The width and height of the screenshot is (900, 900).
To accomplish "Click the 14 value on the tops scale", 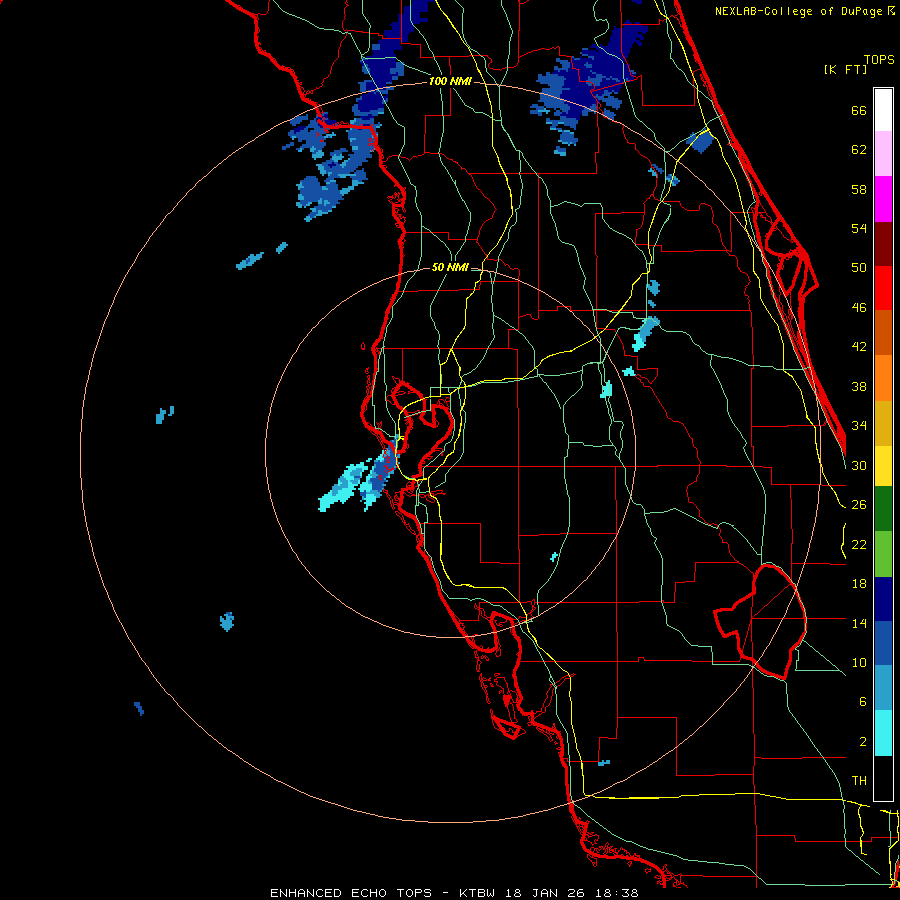I will coord(859,623).
